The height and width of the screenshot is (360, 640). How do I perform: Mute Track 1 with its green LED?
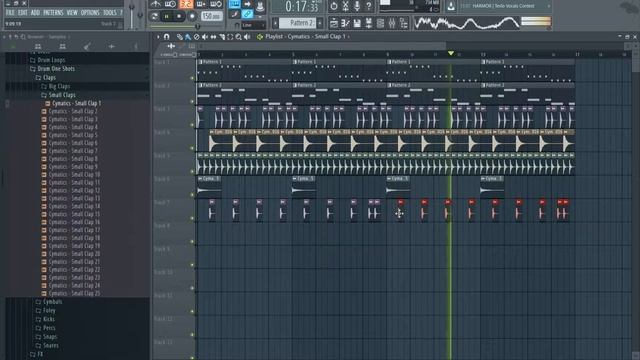pyautogui.click(x=192, y=78)
